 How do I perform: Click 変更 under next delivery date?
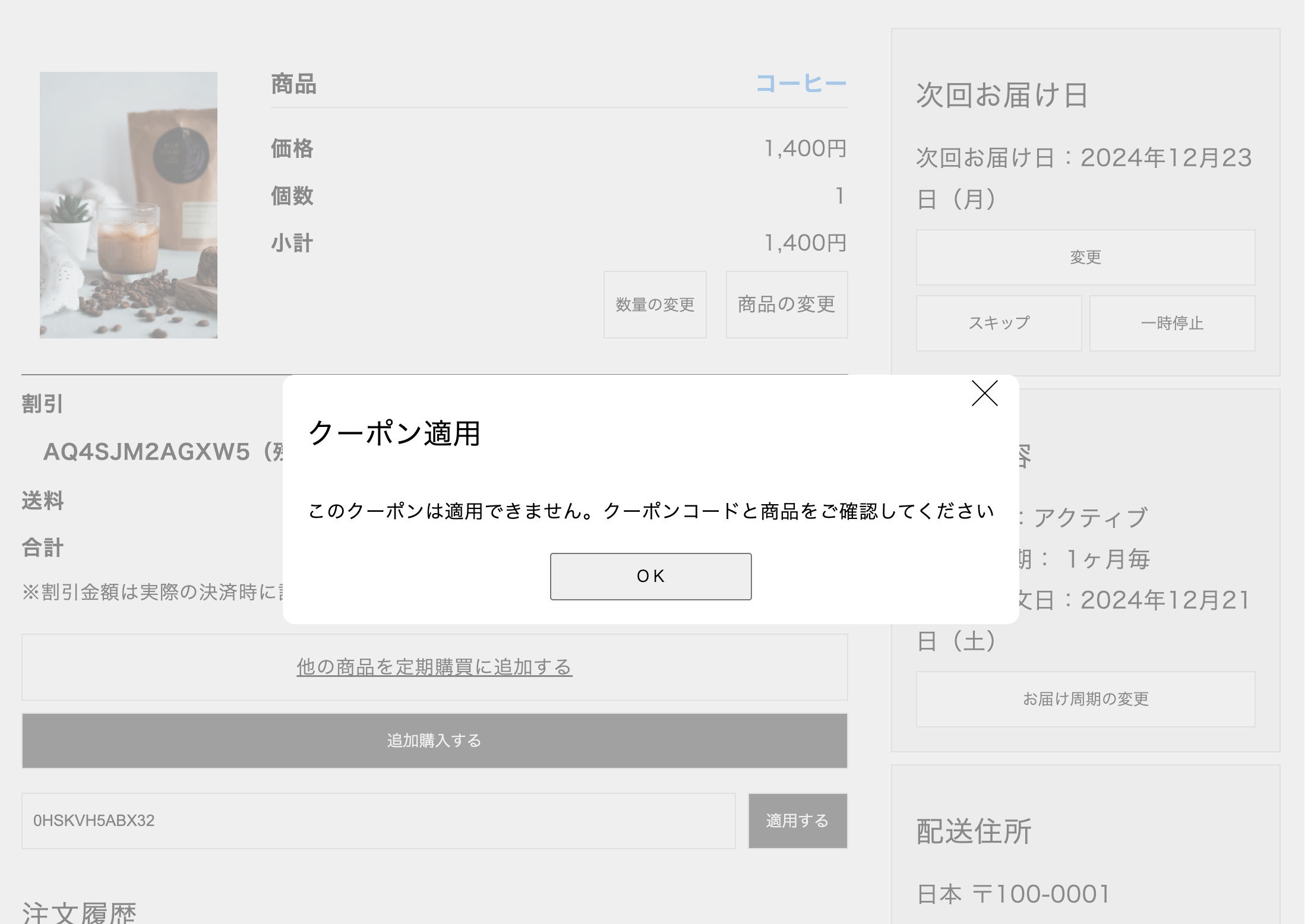1085,257
